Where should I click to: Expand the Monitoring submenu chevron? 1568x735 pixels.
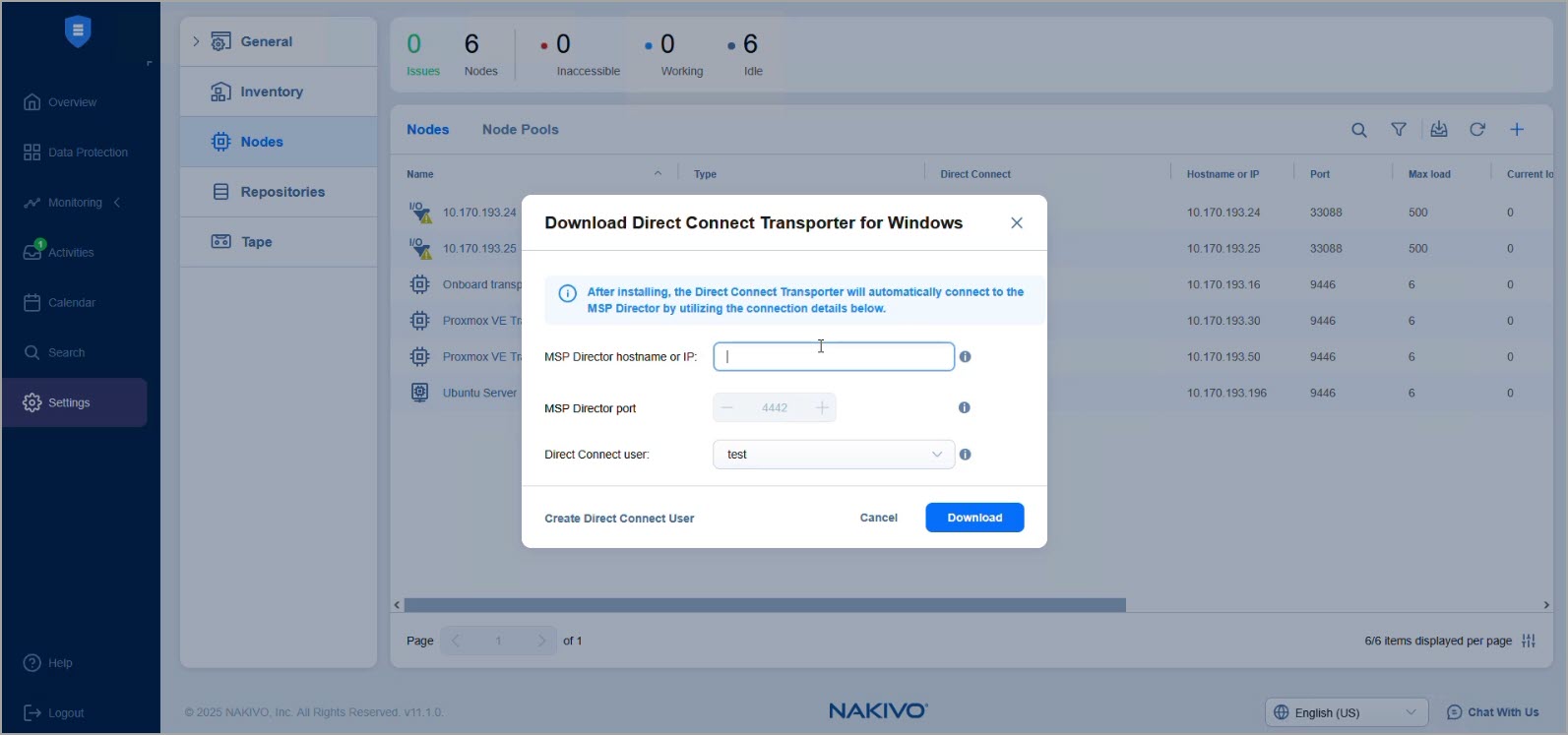coord(117,203)
